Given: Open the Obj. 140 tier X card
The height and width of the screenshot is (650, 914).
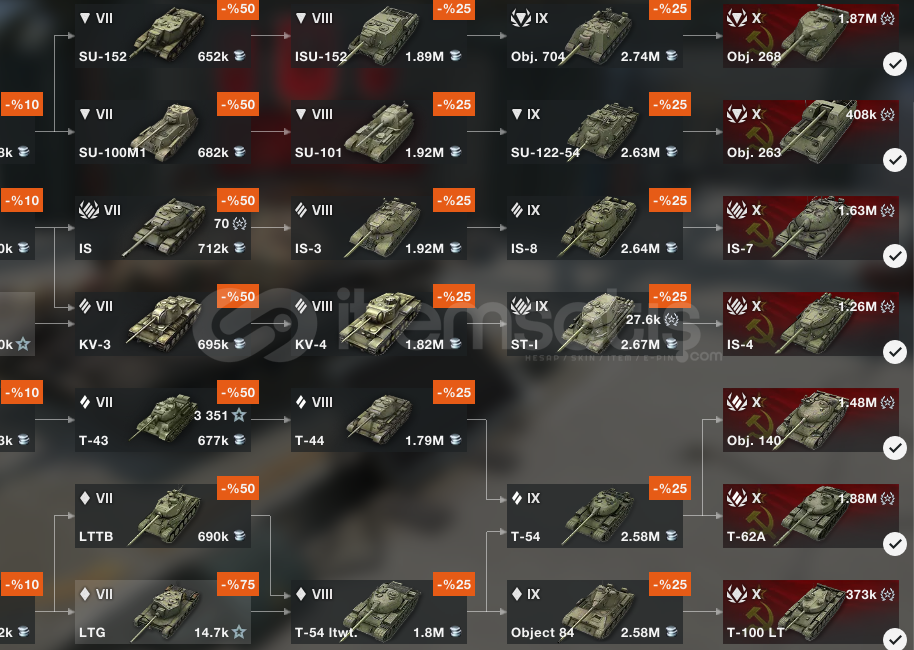Looking at the screenshot, I should (x=811, y=420).
